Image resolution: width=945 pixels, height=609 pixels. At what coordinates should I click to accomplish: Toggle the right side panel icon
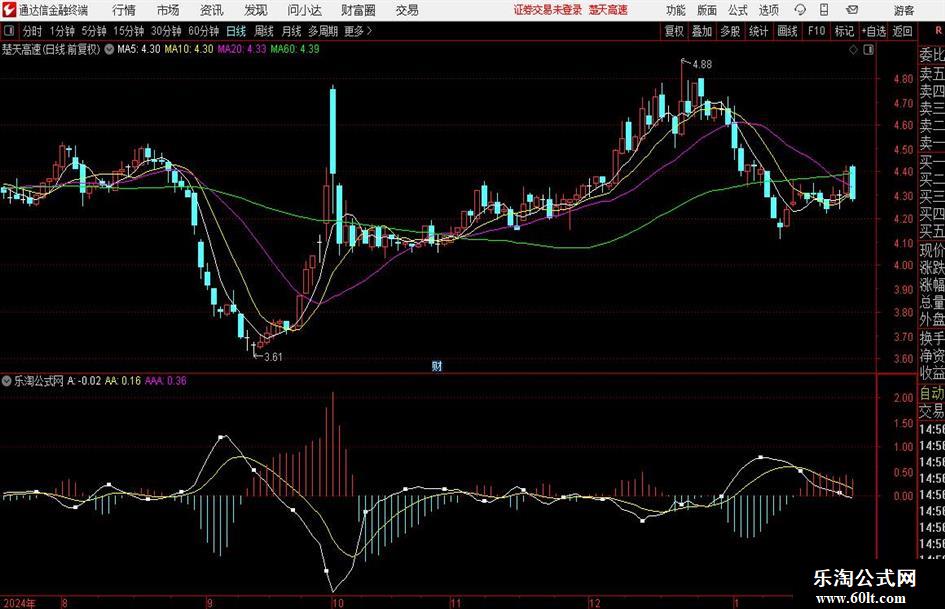pos(868,50)
